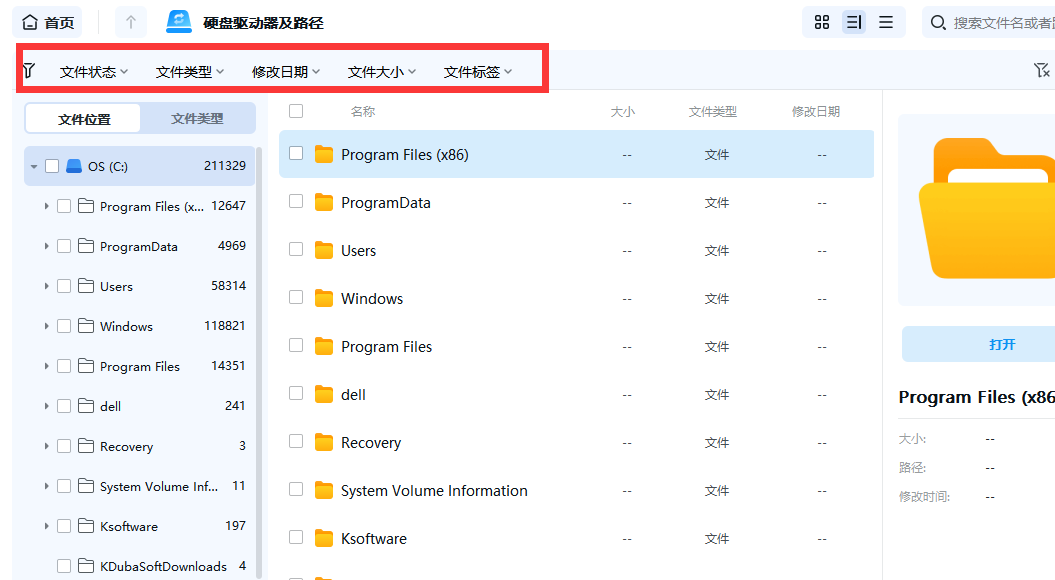This screenshot has height=580, width=1055.
Task: Expand the Users folder tree node
Action: coord(45,285)
